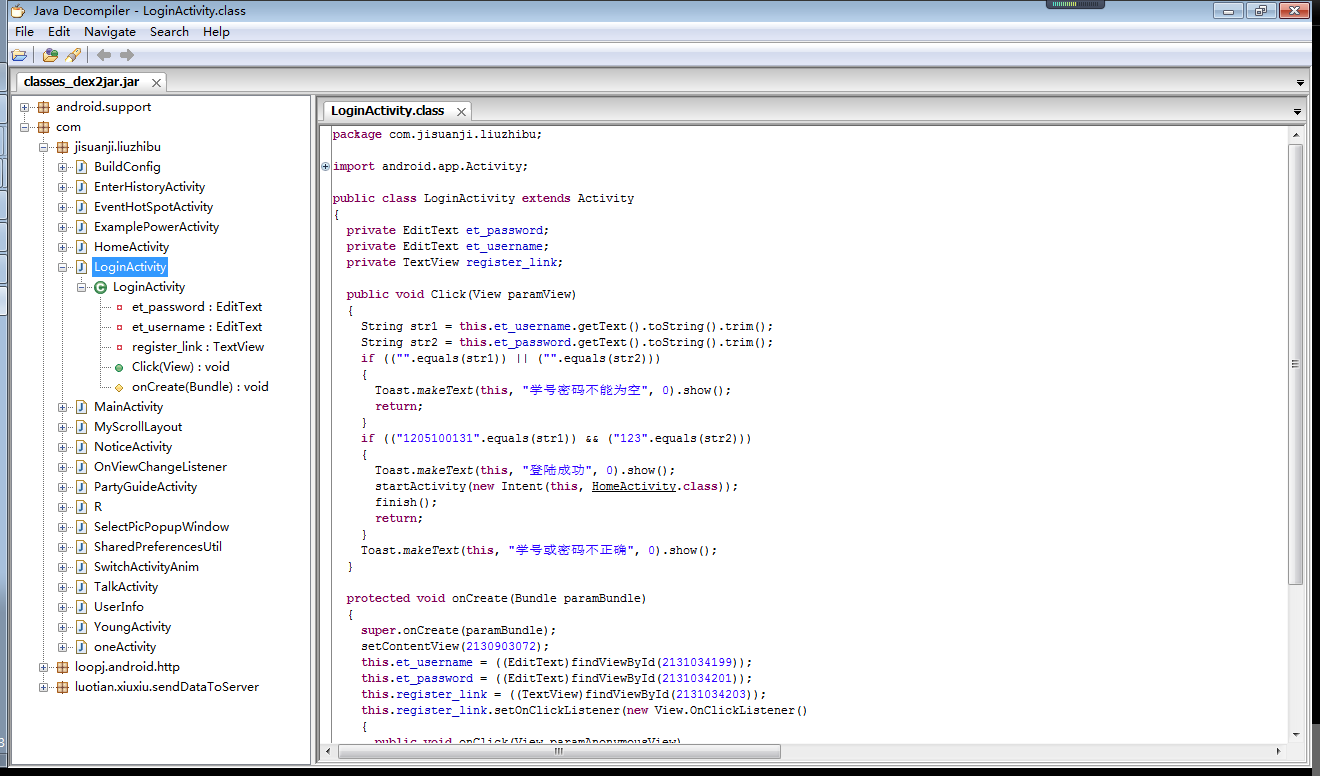Select TalkActivity in the tree
The width and height of the screenshot is (1320, 776).
pos(126,587)
